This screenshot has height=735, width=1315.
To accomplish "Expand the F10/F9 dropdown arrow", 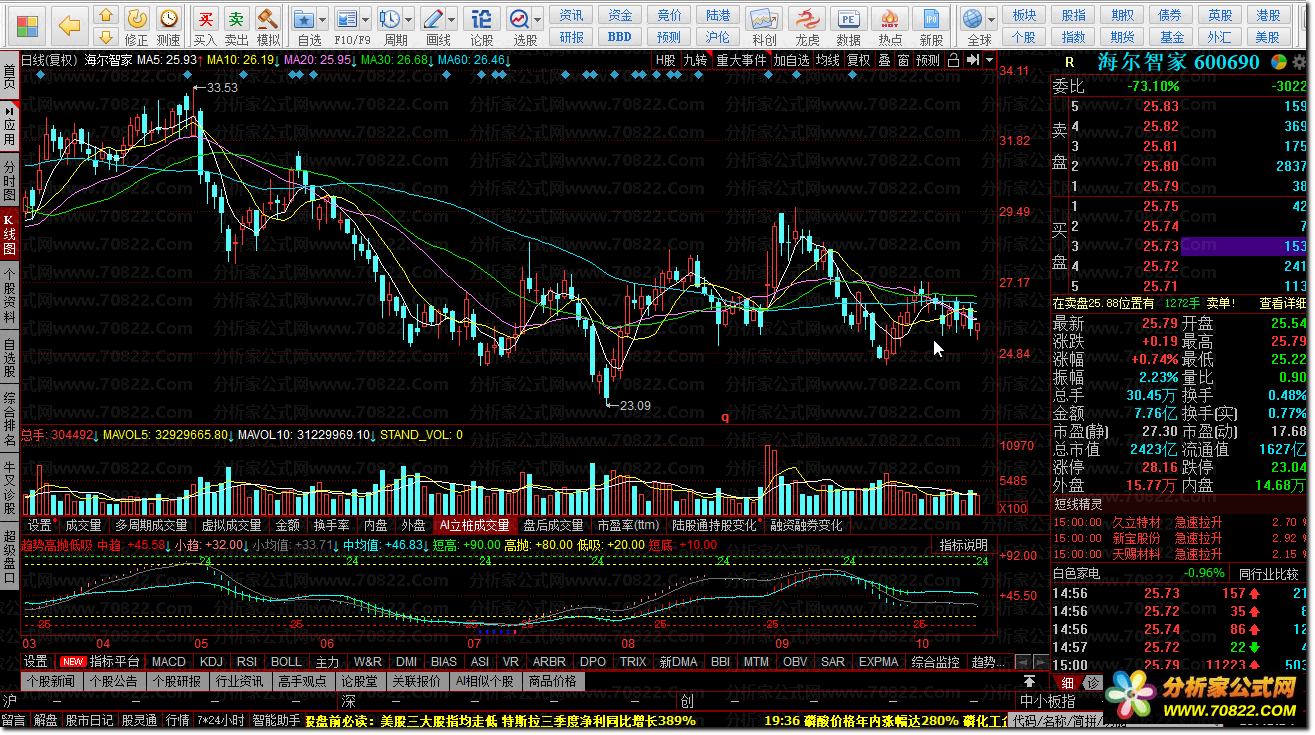I will pyautogui.click(x=366, y=20).
